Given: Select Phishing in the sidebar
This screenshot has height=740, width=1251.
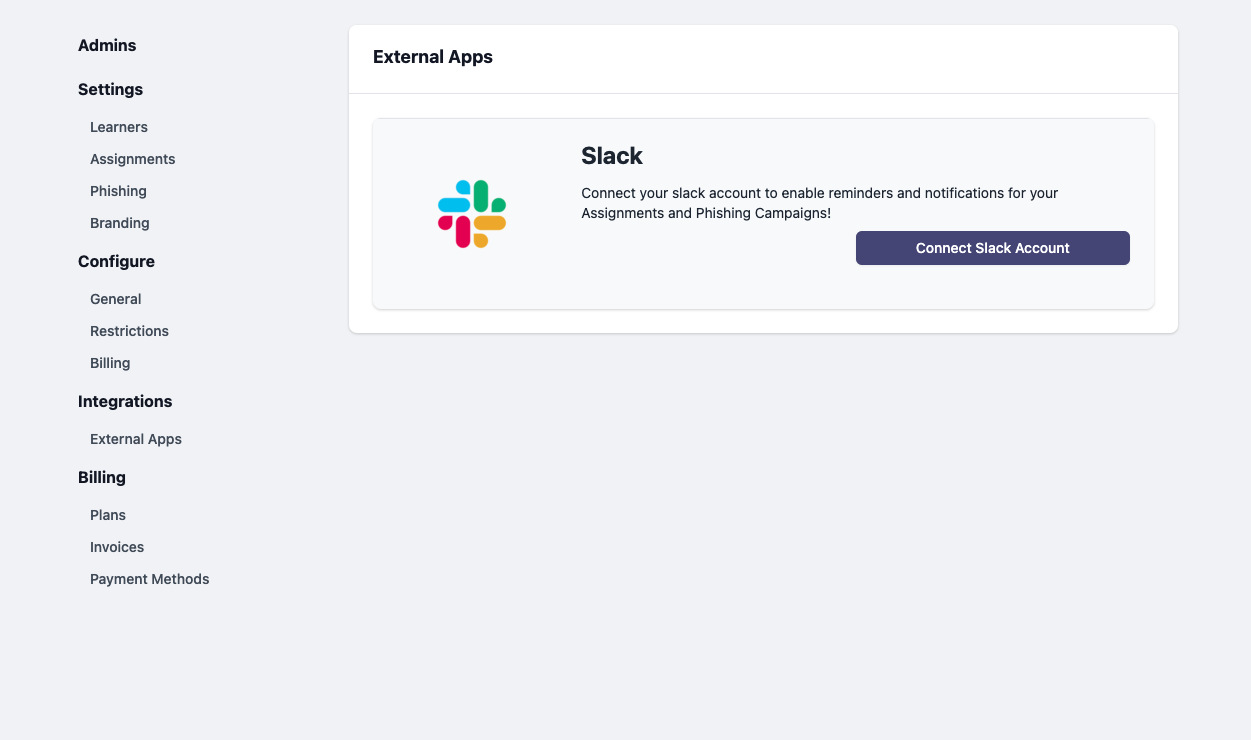Looking at the screenshot, I should (118, 191).
